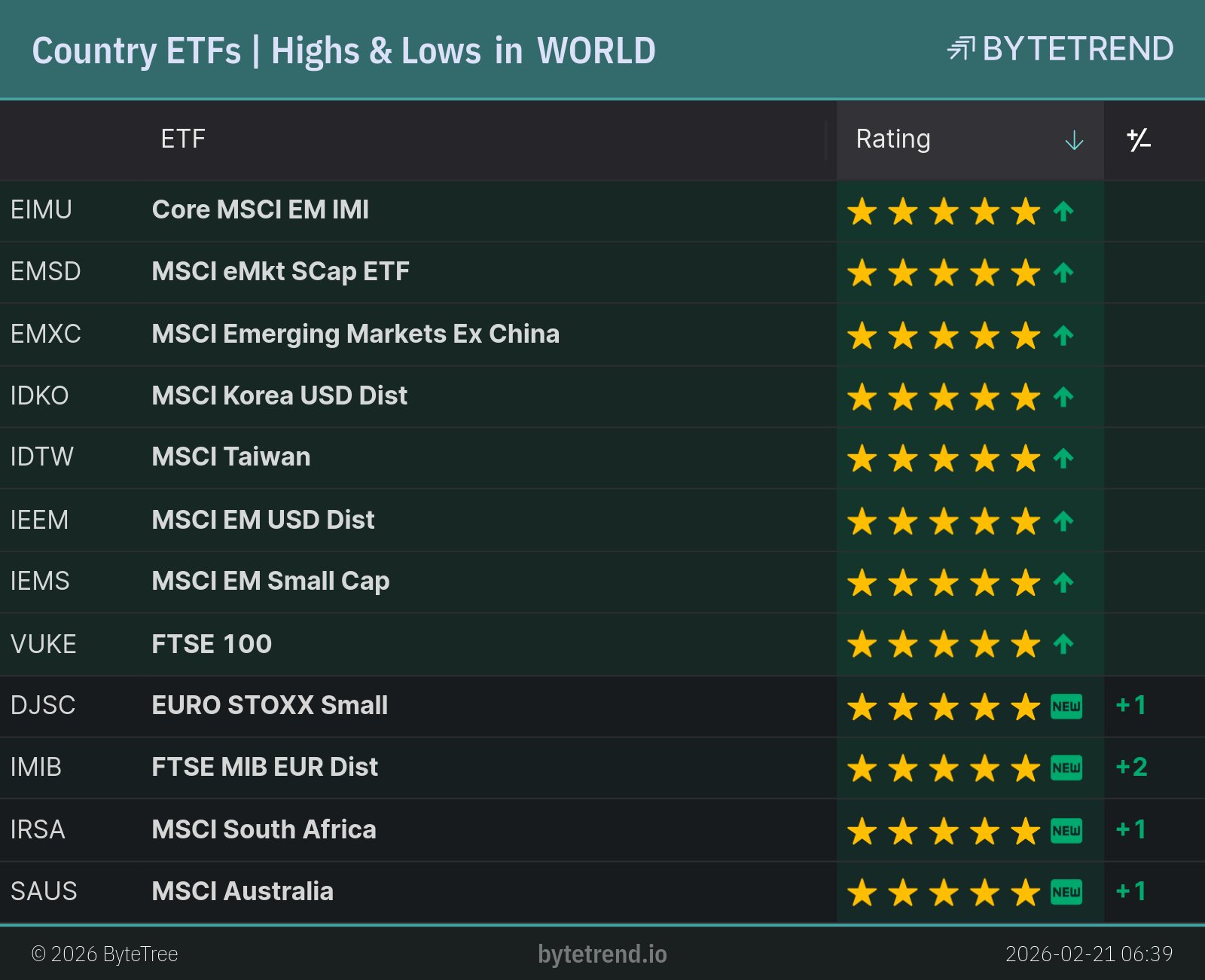Image resolution: width=1205 pixels, height=980 pixels.
Task: Click the ETF column header
Action: coord(183,139)
